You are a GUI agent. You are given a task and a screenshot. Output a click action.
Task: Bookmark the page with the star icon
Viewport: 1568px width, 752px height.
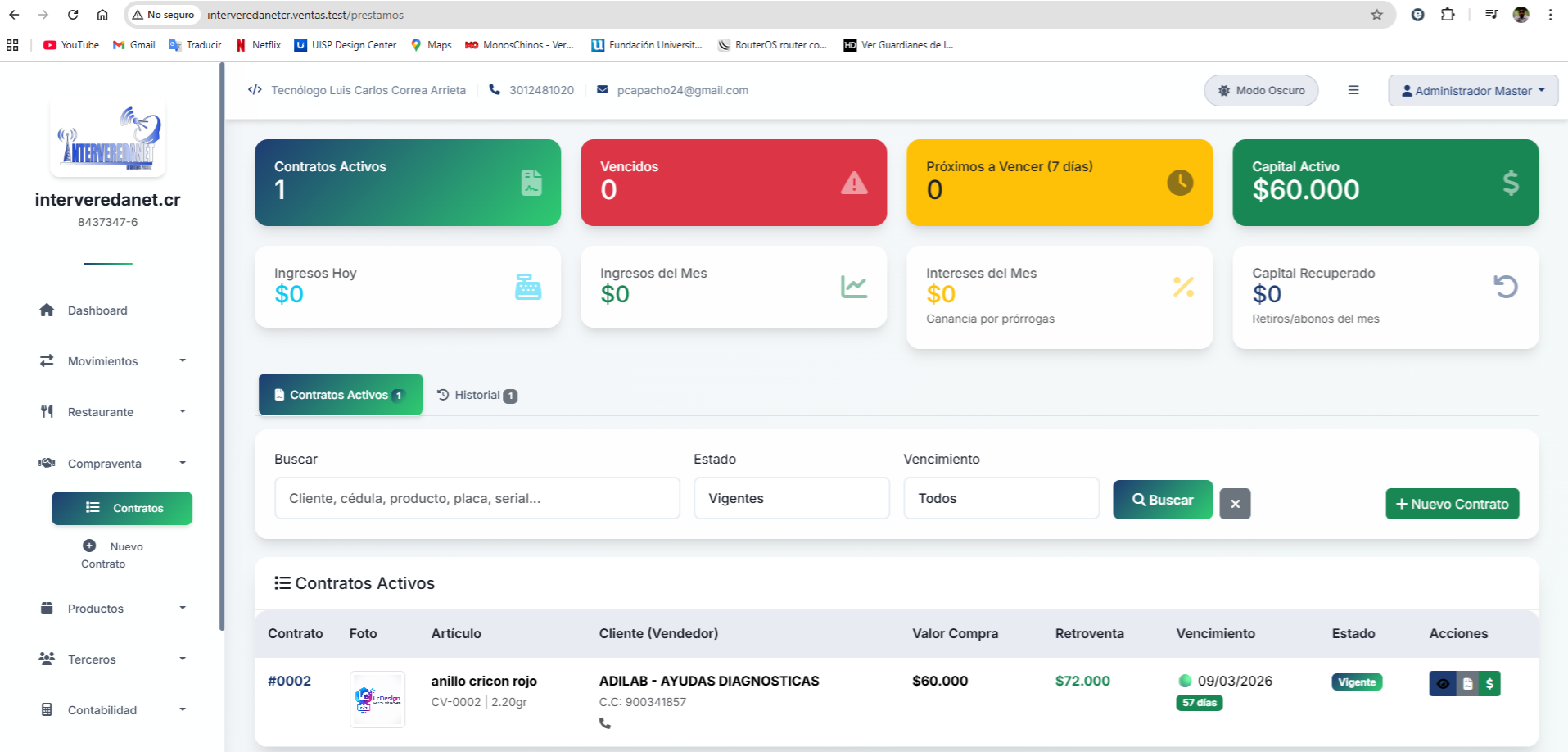point(1376,15)
